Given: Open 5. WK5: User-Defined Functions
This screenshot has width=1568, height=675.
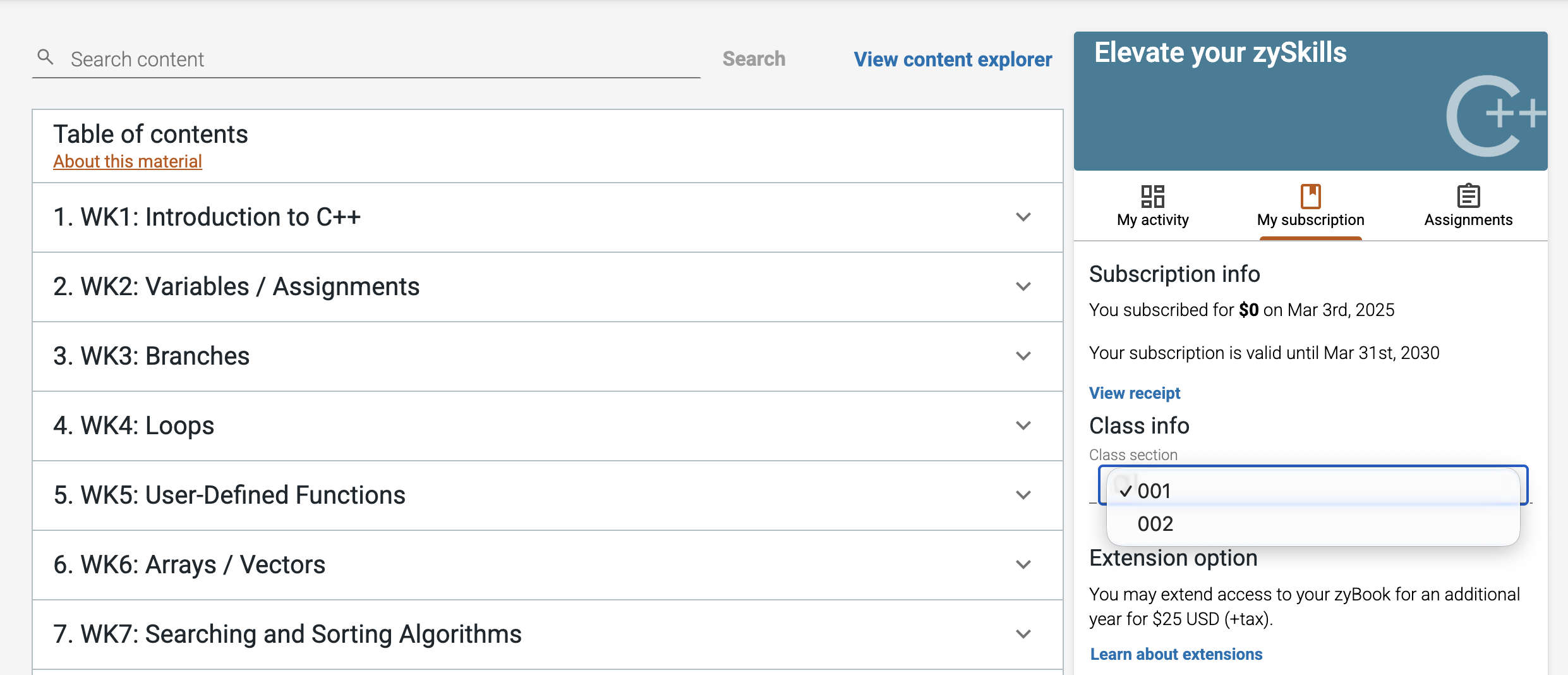Looking at the screenshot, I should [547, 496].
